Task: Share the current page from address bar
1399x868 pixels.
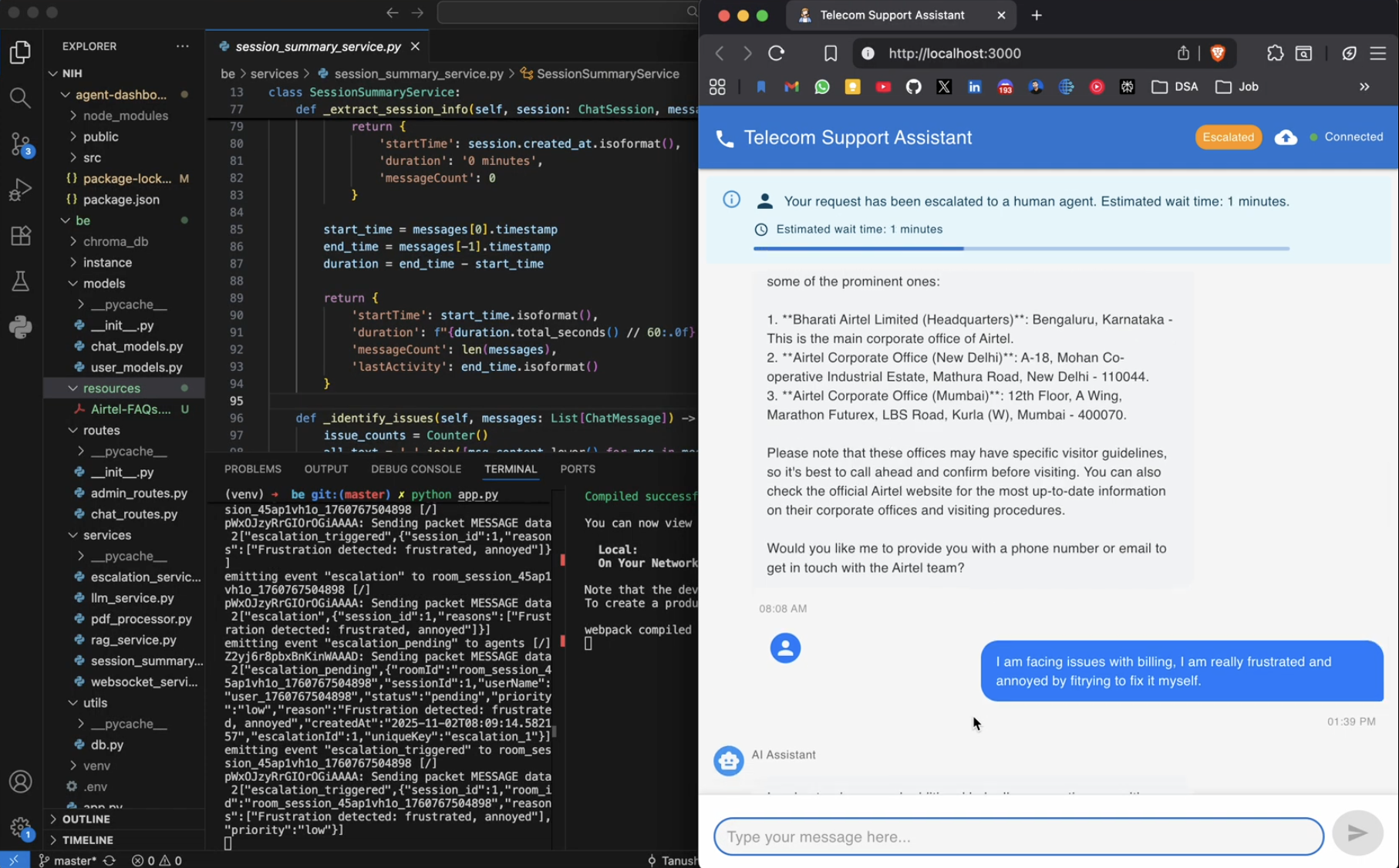Action: tap(1183, 53)
